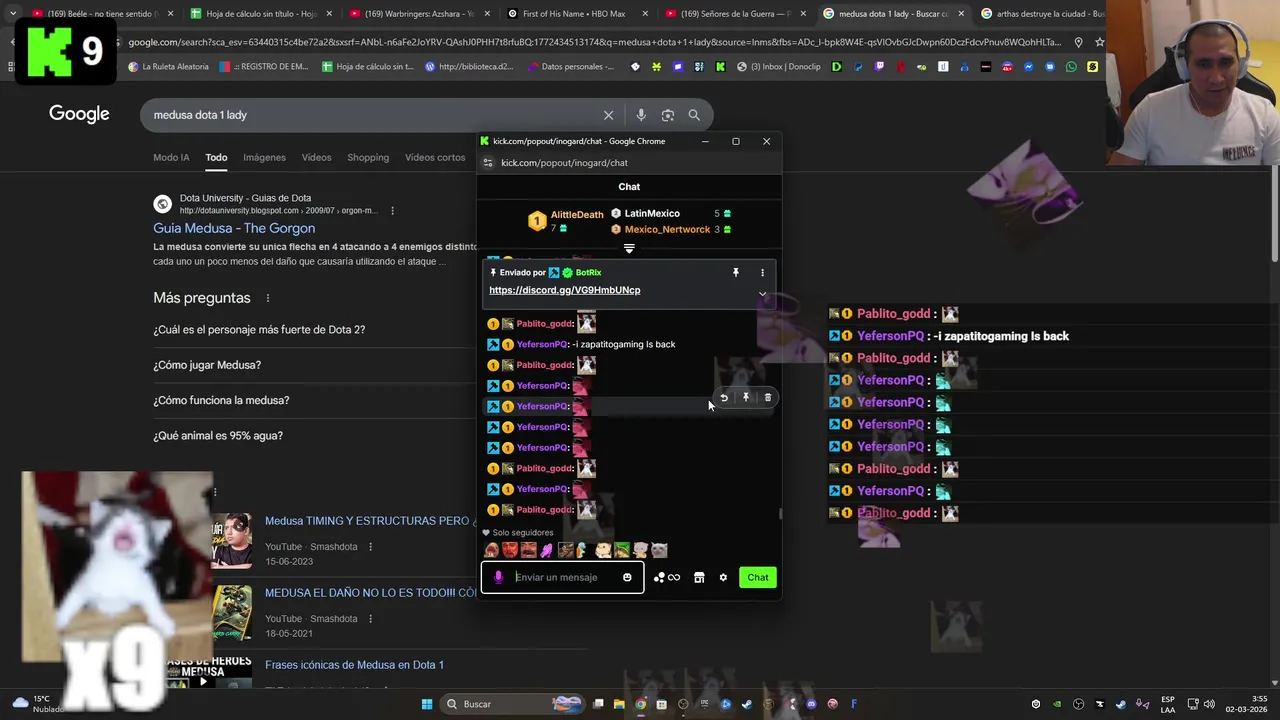
Task: Click purple microphone icon in chat input
Action: pos(498,577)
